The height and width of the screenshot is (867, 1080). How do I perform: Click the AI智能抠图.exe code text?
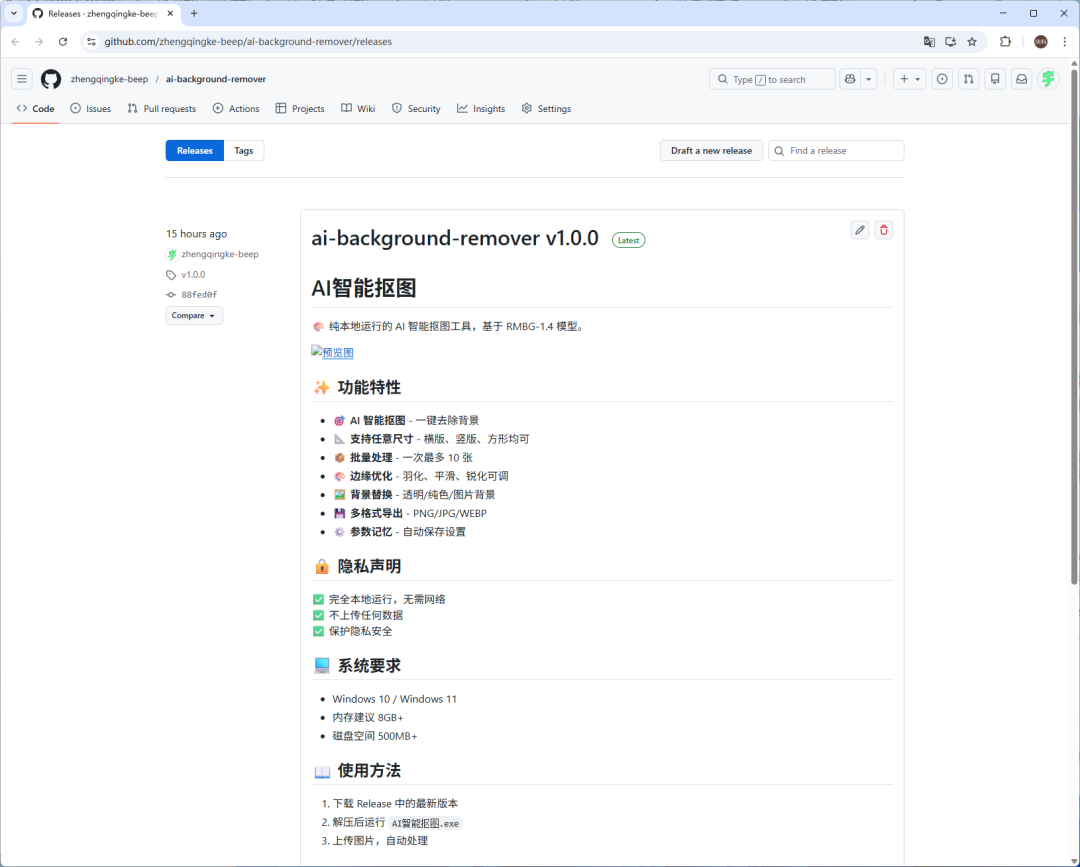pos(425,824)
